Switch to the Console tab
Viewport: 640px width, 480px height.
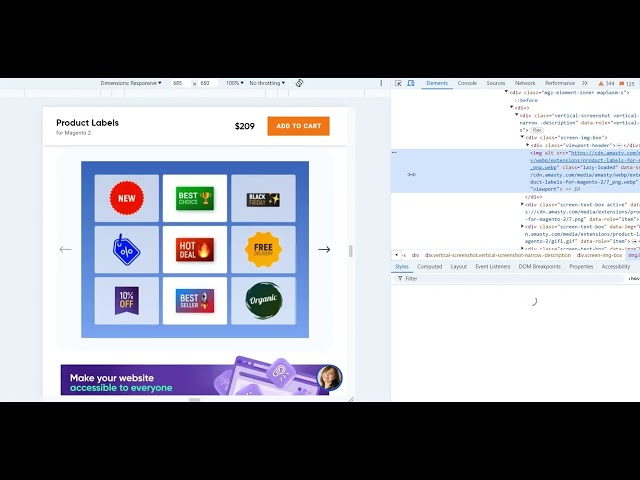pos(467,83)
